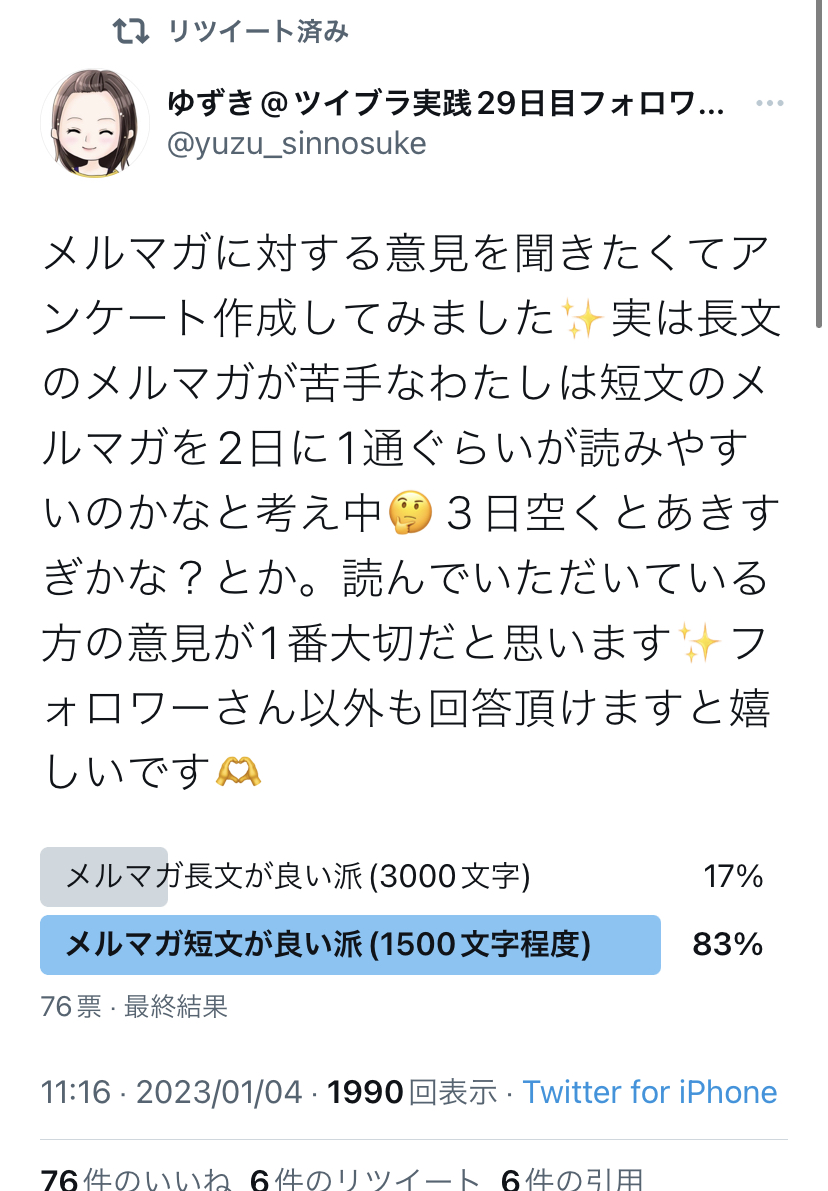Click the heart hands emoji ending the tweet
The width and height of the screenshot is (828, 1191).
coord(239,772)
